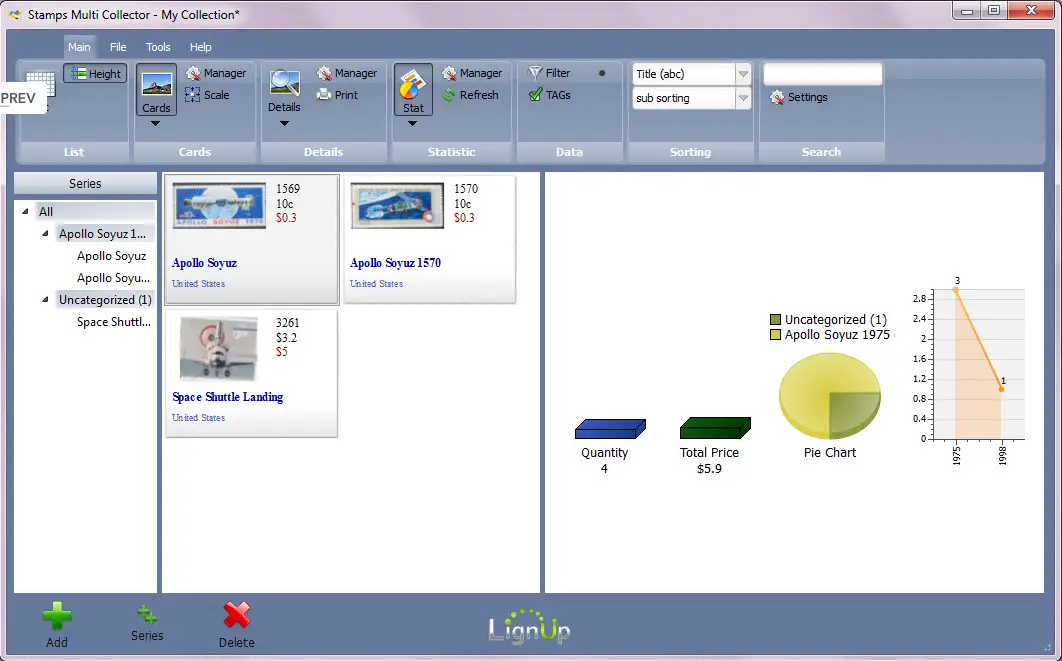The width and height of the screenshot is (1062, 661).
Task: Open the Cards dropdown arrow
Action: click(155, 123)
